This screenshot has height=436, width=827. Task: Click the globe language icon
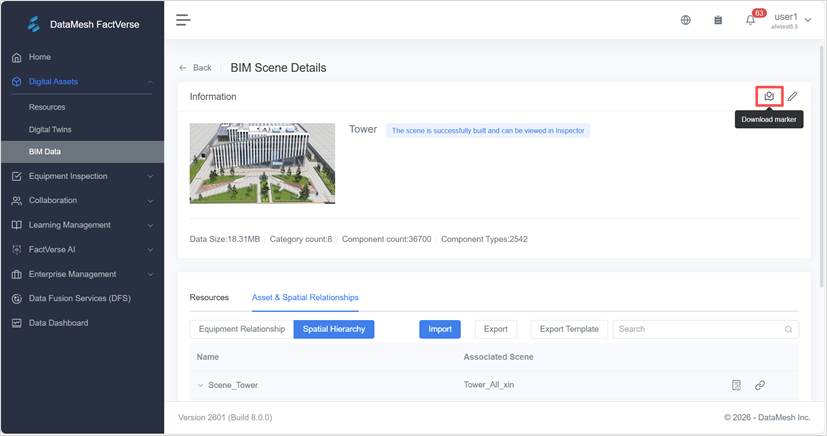tap(685, 20)
